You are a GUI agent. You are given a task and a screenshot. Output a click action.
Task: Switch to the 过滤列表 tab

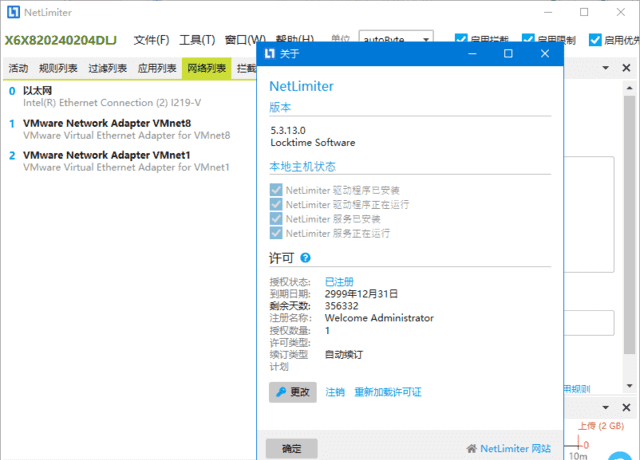107,68
